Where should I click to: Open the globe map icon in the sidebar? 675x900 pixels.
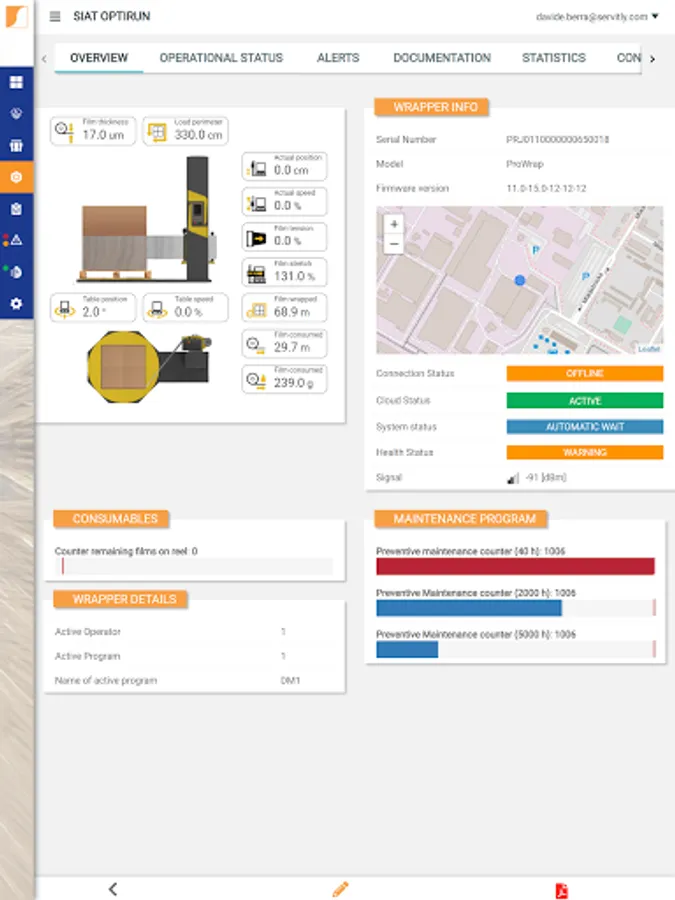pos(16,114)
